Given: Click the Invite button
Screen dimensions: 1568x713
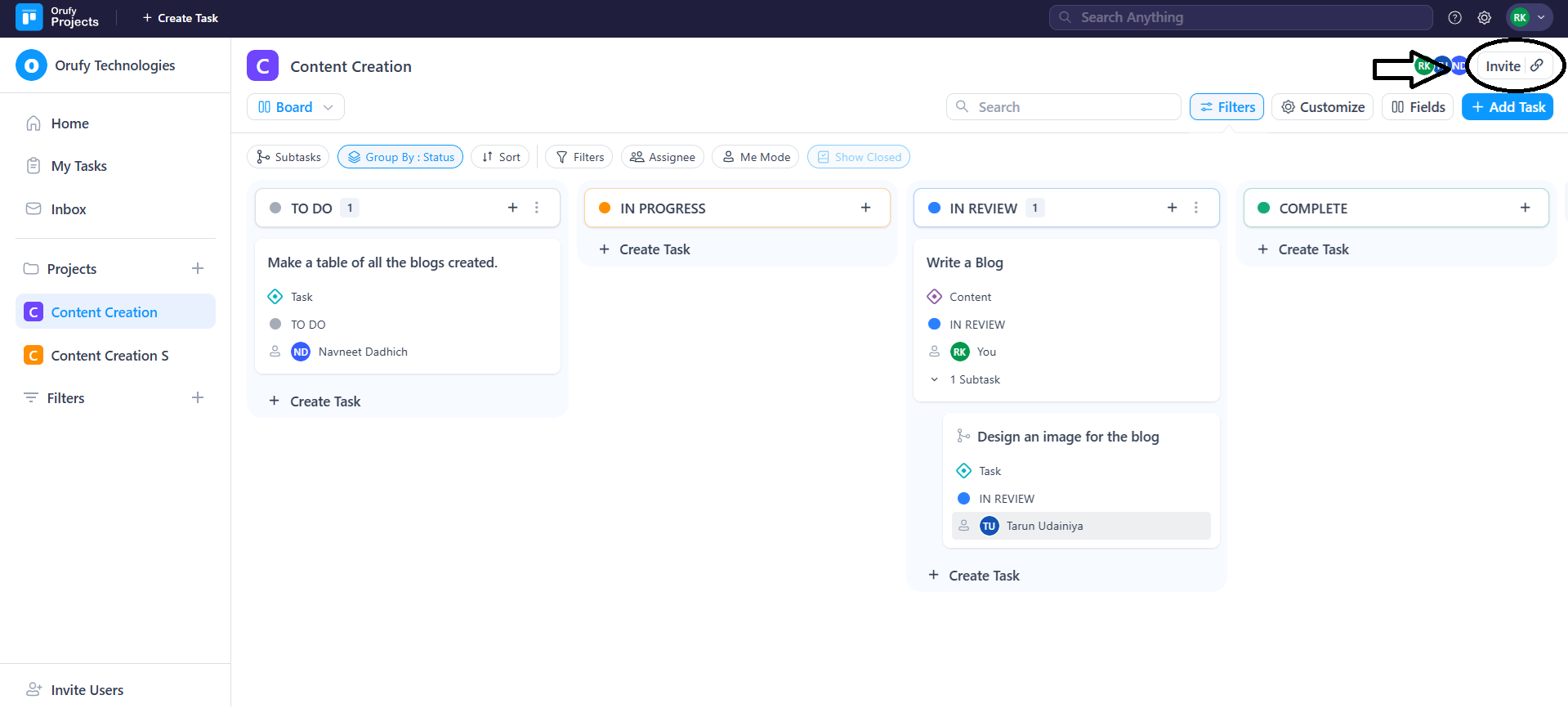Looking at the screenshot, I should click(1503, 66).
